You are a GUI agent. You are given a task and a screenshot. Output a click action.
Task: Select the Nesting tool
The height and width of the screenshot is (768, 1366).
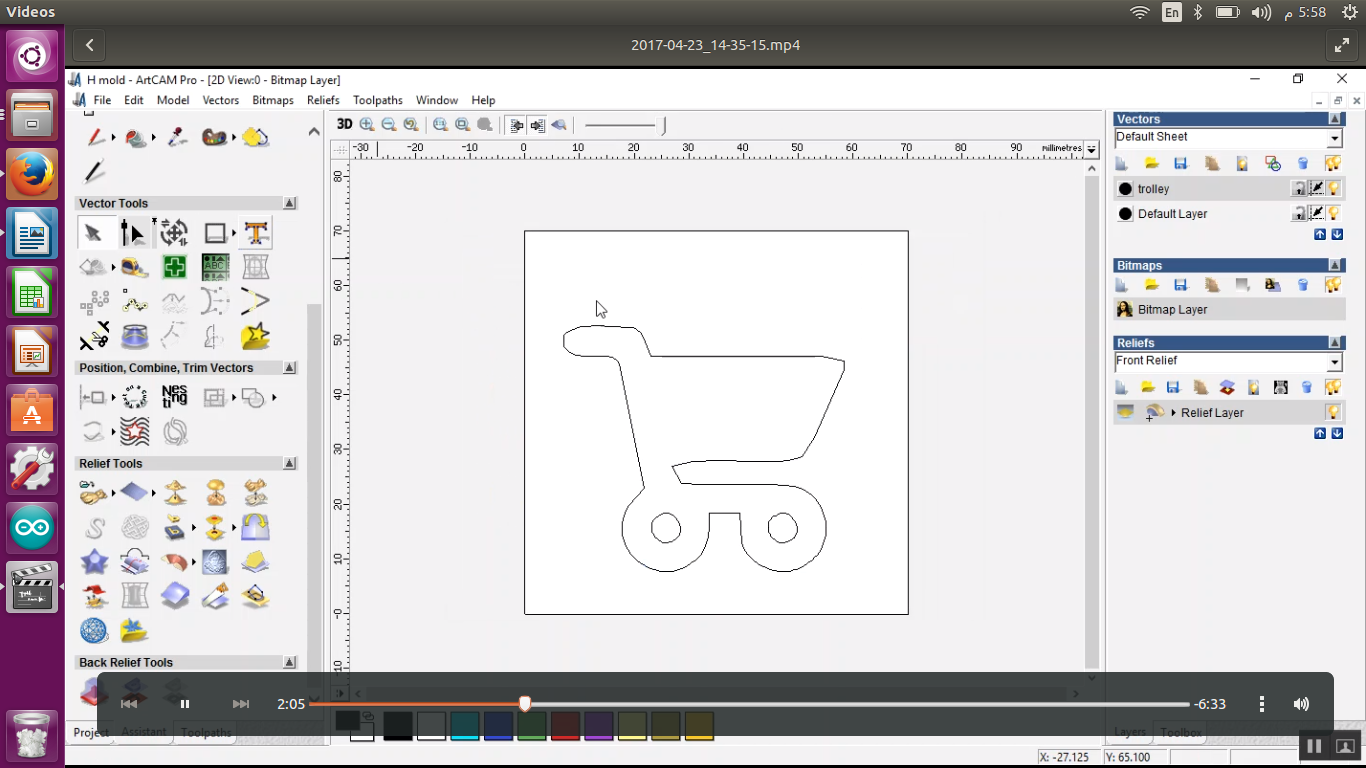pos(175,396)
